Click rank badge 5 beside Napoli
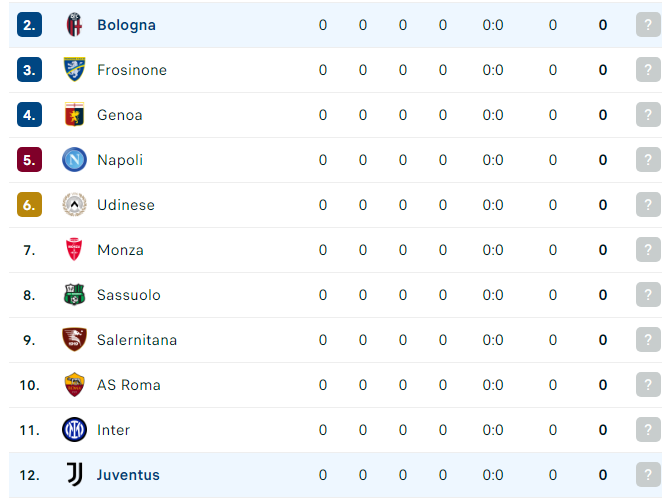 (30, 160)
